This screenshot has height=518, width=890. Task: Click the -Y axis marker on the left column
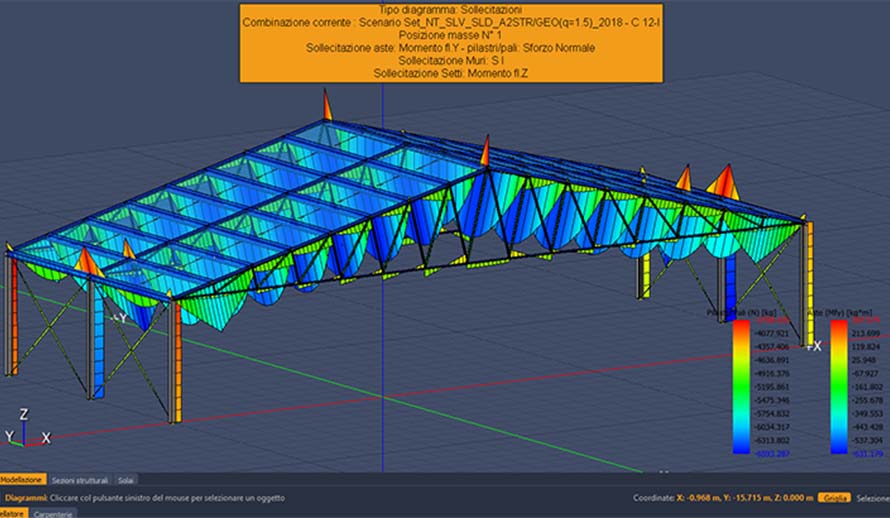(118, 318)
